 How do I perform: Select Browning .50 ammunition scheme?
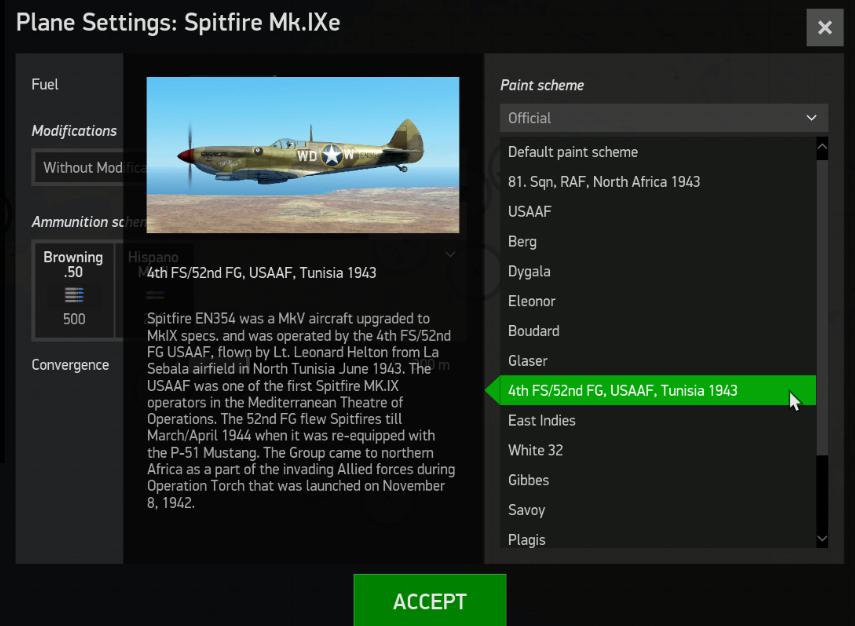(x=74, y=290)
